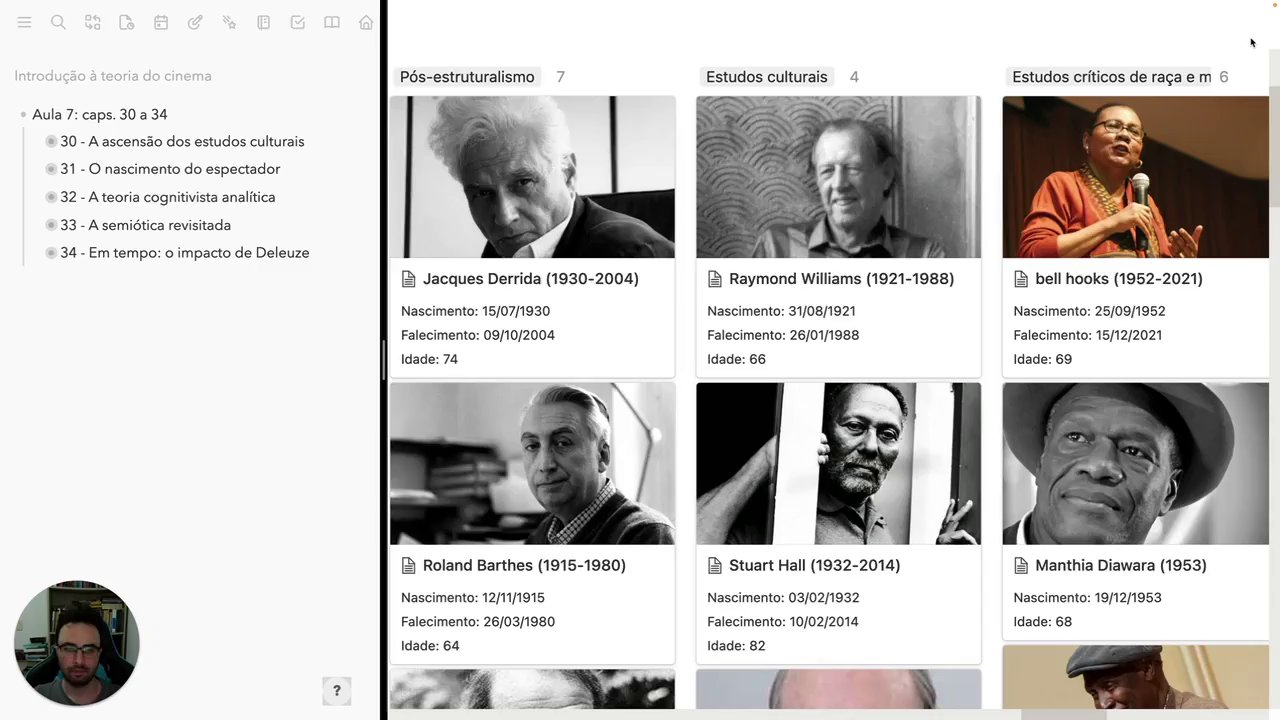The height and width of the screenshot is (720, 1280).
Task: Click bullet of 34 - Em tempo: o impacto de Deleuze
Action: click(x=51, y=253)
